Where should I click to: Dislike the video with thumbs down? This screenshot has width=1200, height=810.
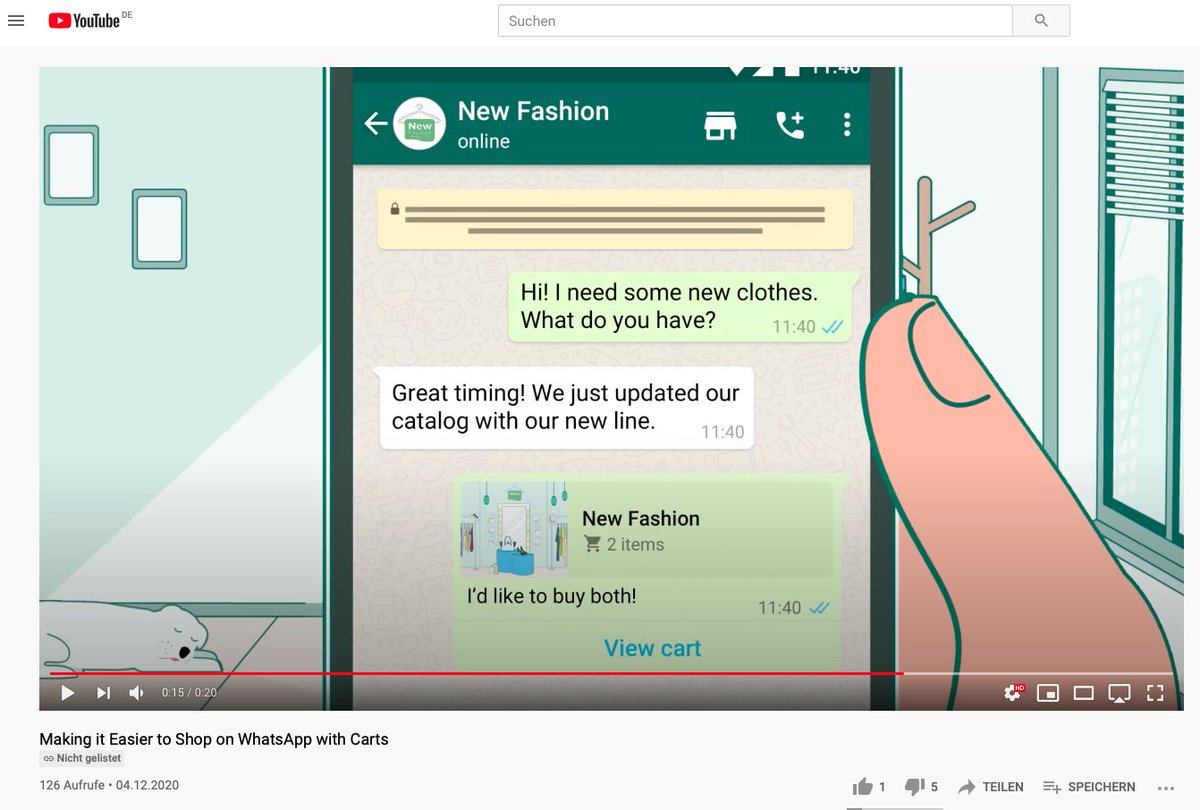[915, 787]
